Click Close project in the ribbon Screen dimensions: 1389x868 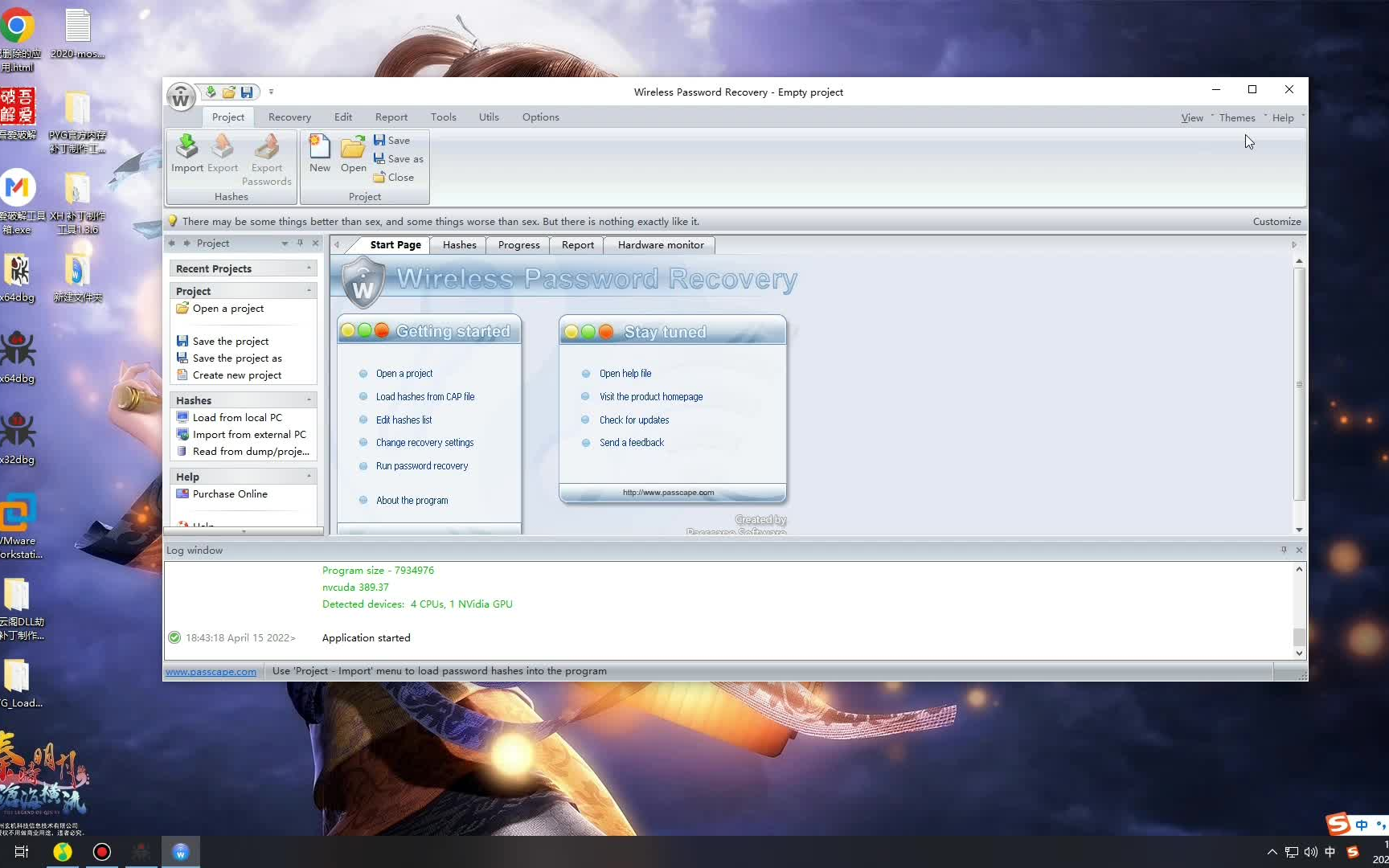[393, 177]
